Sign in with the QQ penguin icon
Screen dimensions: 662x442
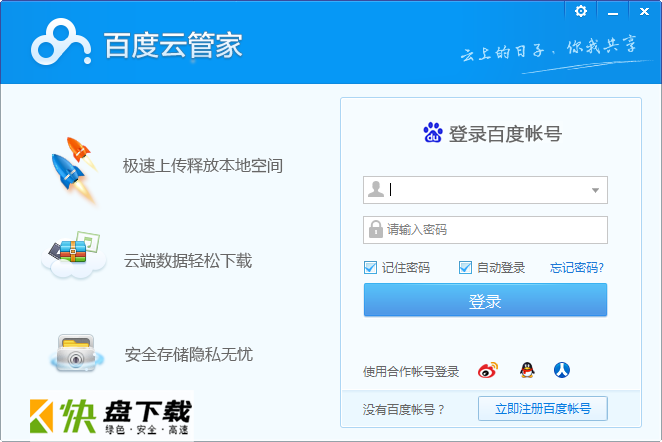(527, 370)
